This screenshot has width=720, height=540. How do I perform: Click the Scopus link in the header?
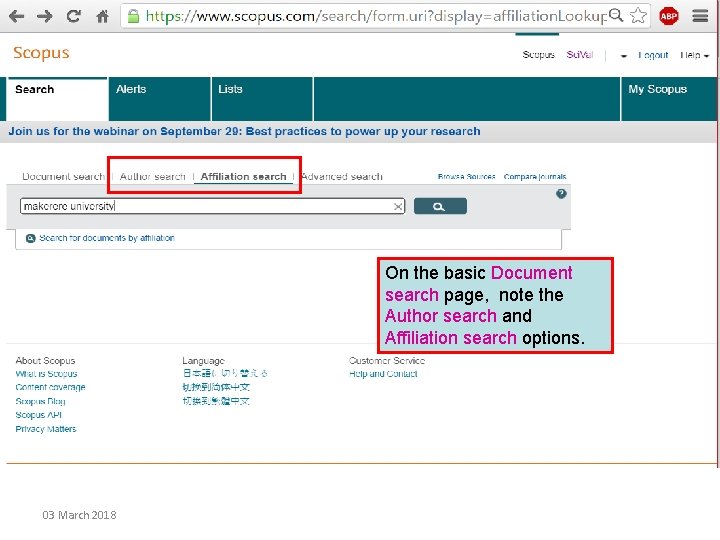[539, 55]
